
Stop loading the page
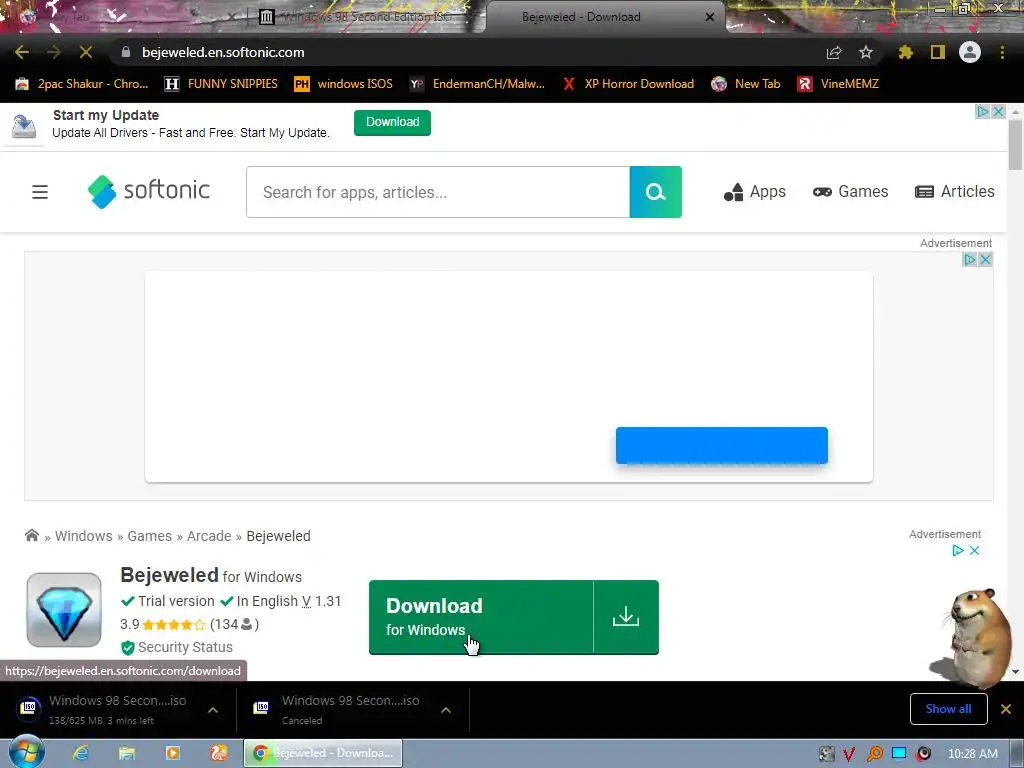(x=86, y=52)
